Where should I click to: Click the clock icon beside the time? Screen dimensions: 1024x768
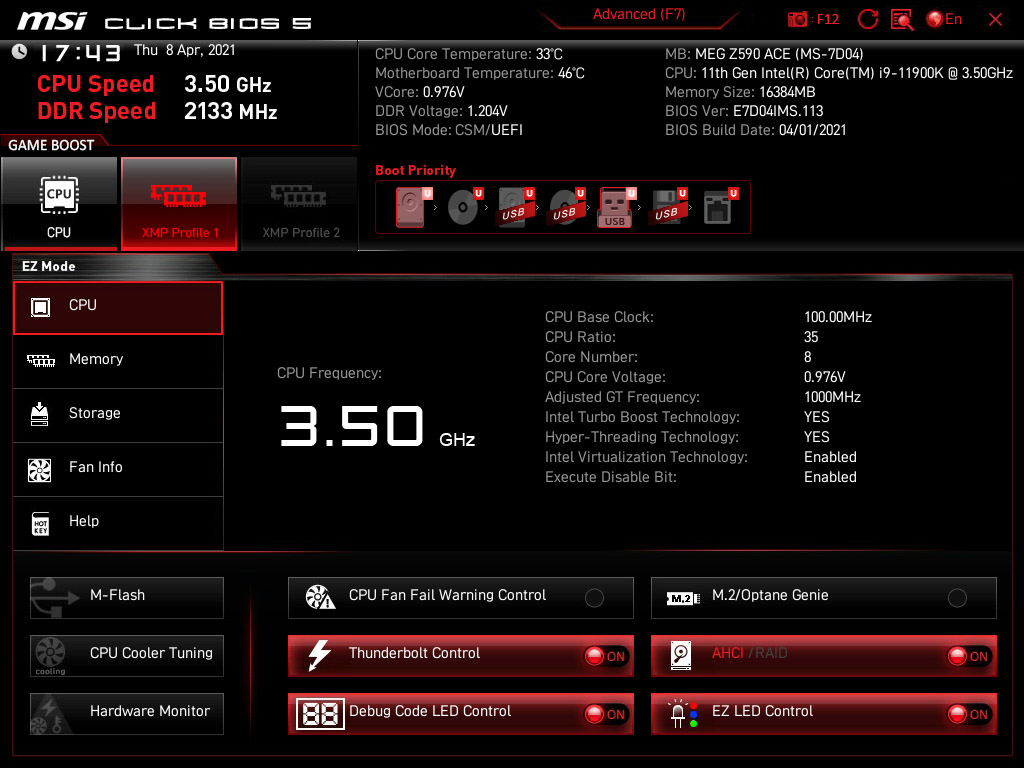pyautogui.click(x=20, y=52)
